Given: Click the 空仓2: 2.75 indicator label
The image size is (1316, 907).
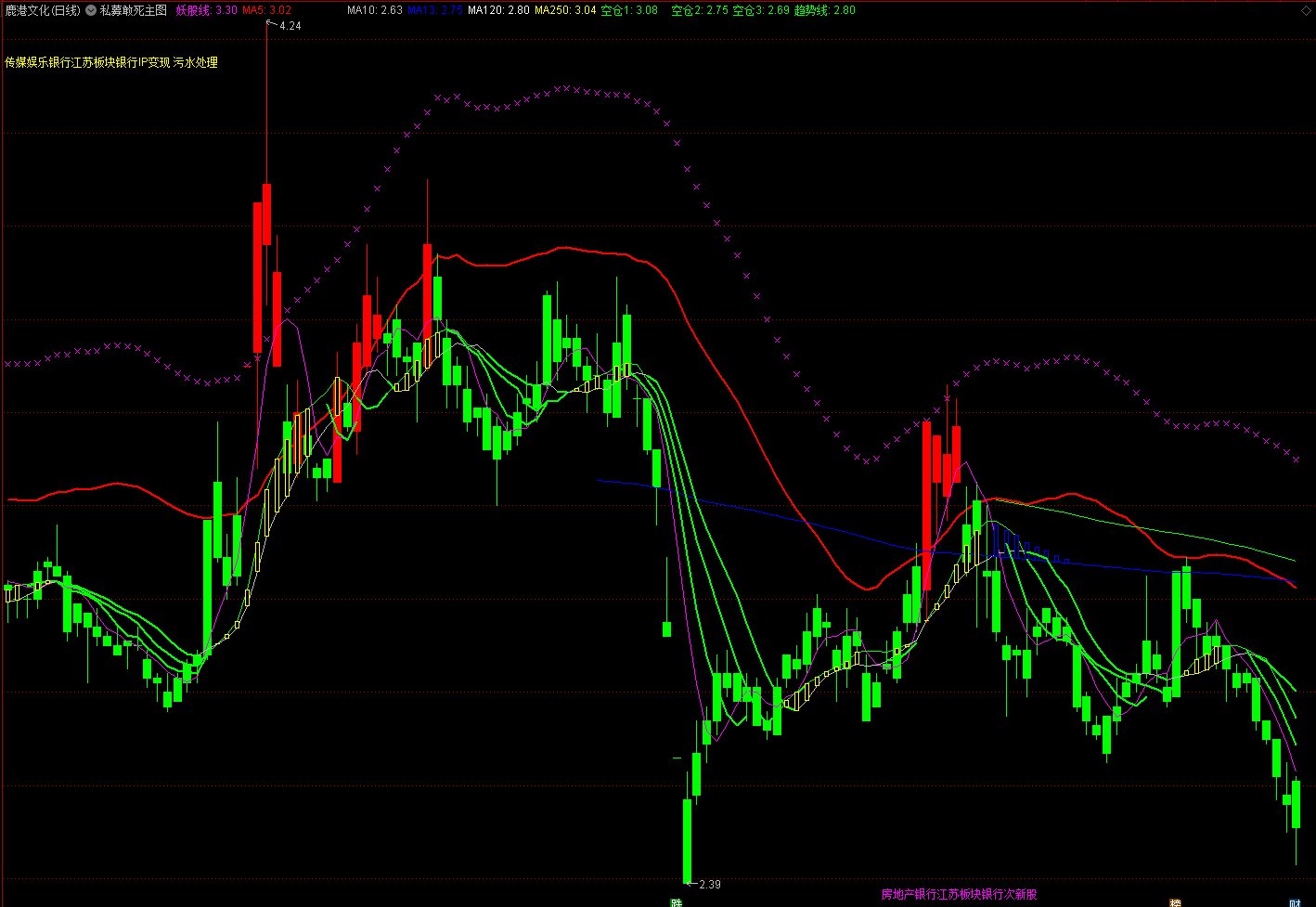Looking at the screenshot, I should click(700, 10).
